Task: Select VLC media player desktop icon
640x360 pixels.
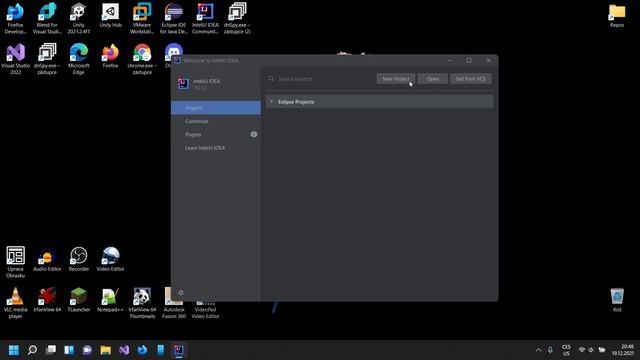Action: click(x=16, y=303)
